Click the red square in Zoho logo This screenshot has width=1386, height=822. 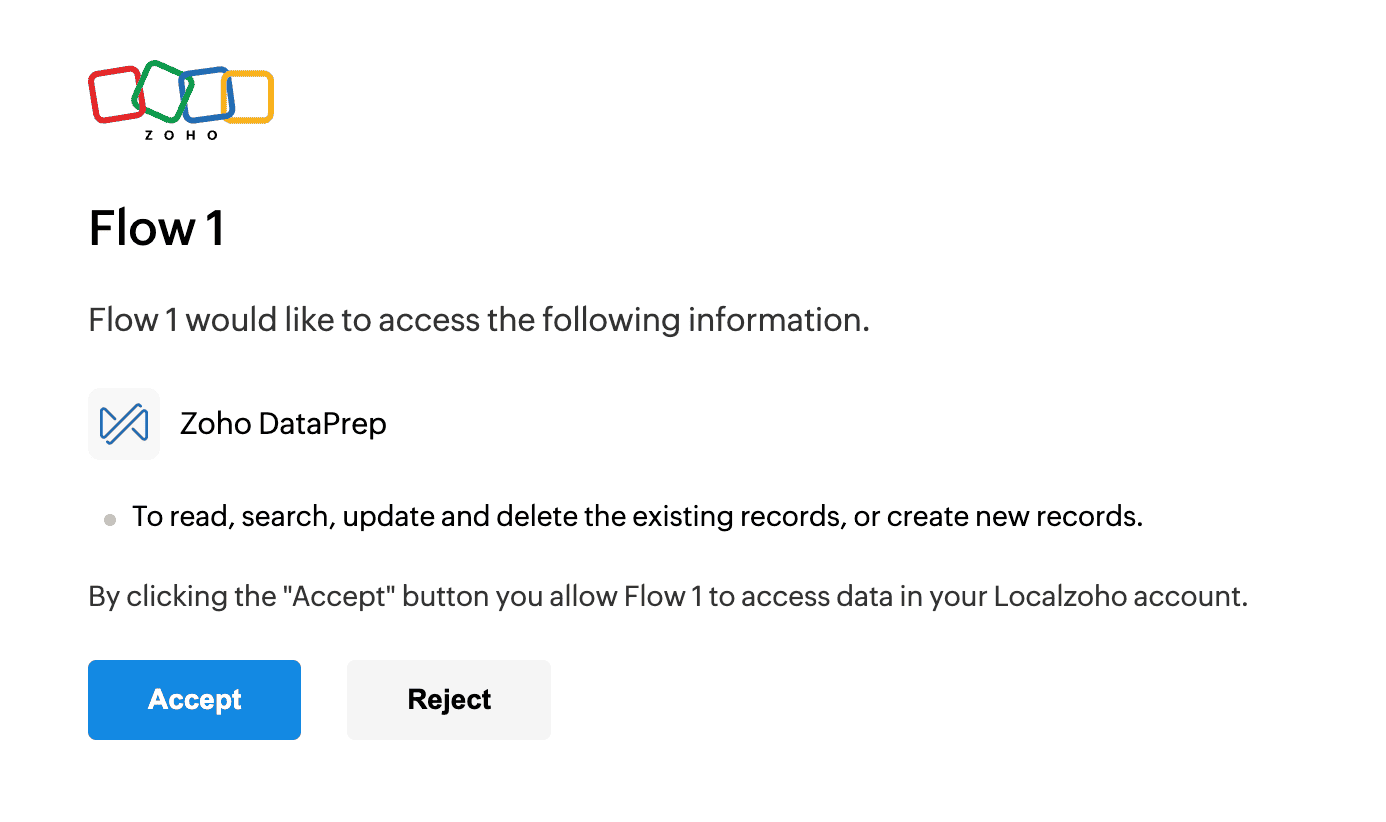[116, 95]
